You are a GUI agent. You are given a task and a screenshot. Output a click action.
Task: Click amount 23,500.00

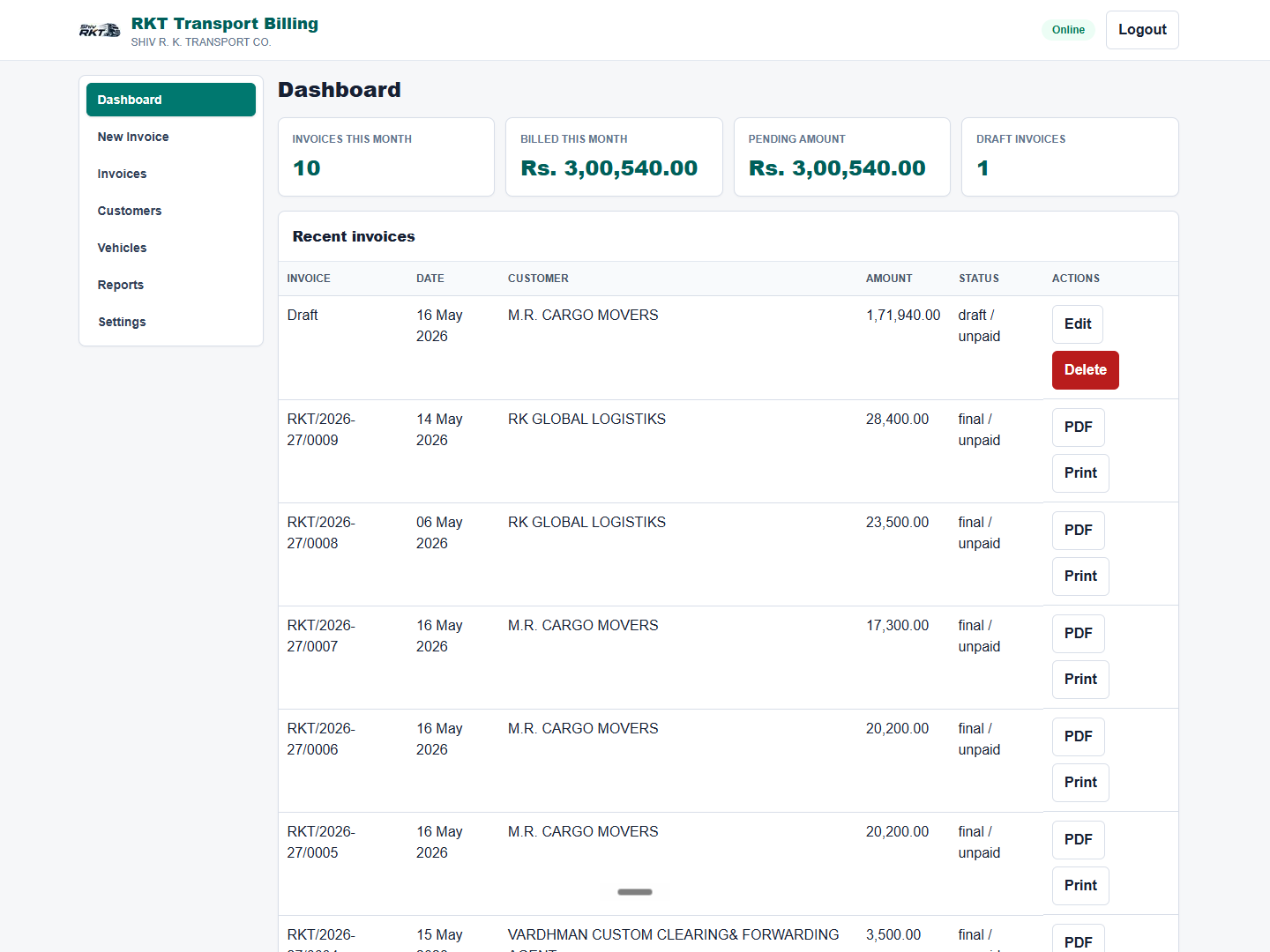tap(897, 523)
